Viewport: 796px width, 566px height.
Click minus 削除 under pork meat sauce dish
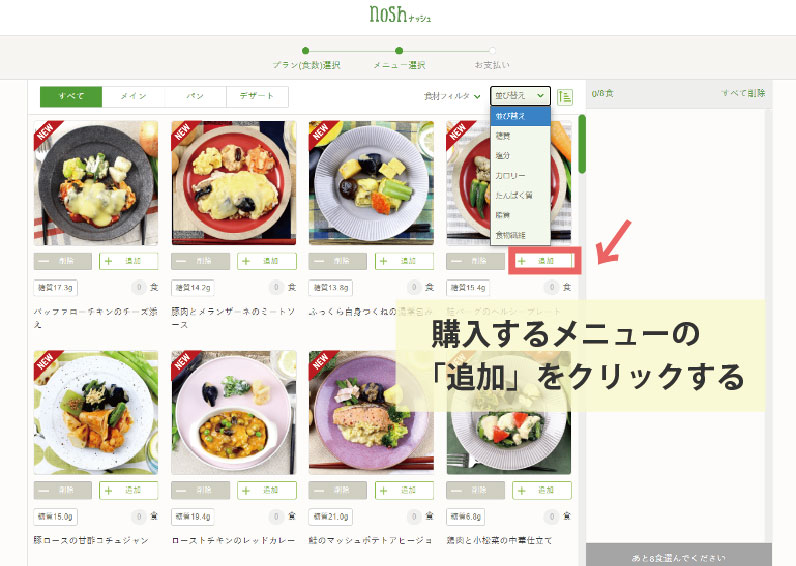pos(200,261)
